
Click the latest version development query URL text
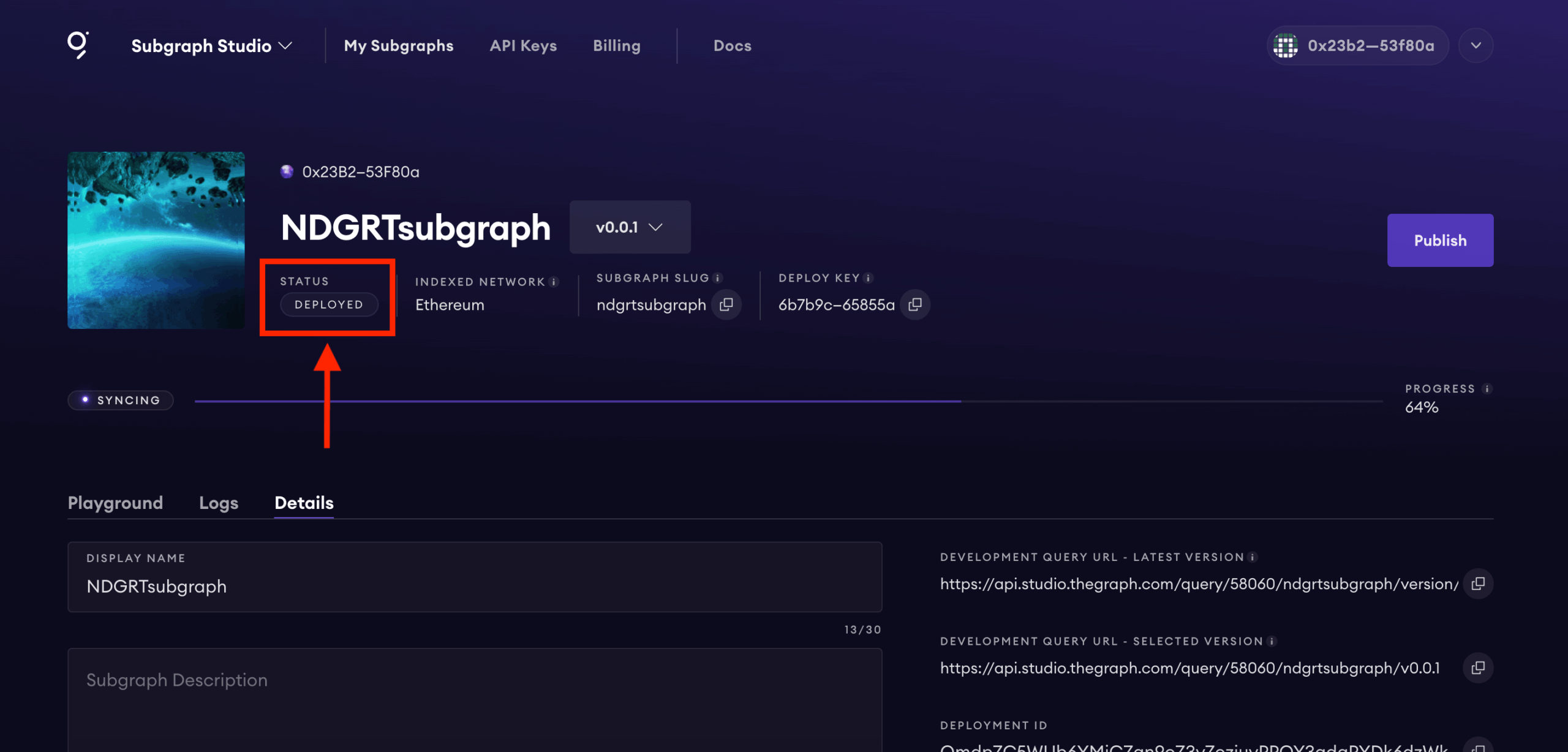pos(1199,584)
